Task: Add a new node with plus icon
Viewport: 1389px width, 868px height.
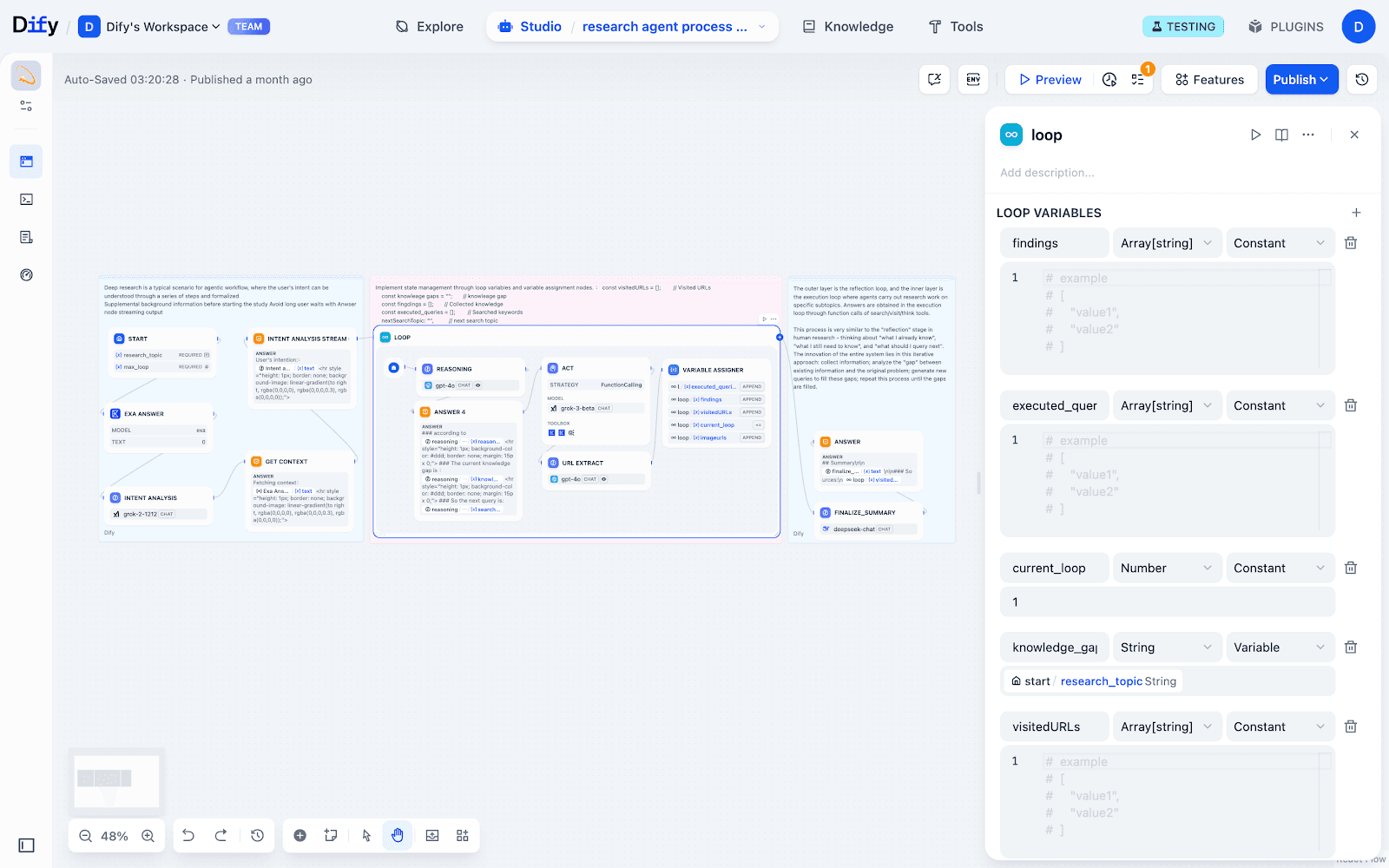Action: (x=300, y=836)
